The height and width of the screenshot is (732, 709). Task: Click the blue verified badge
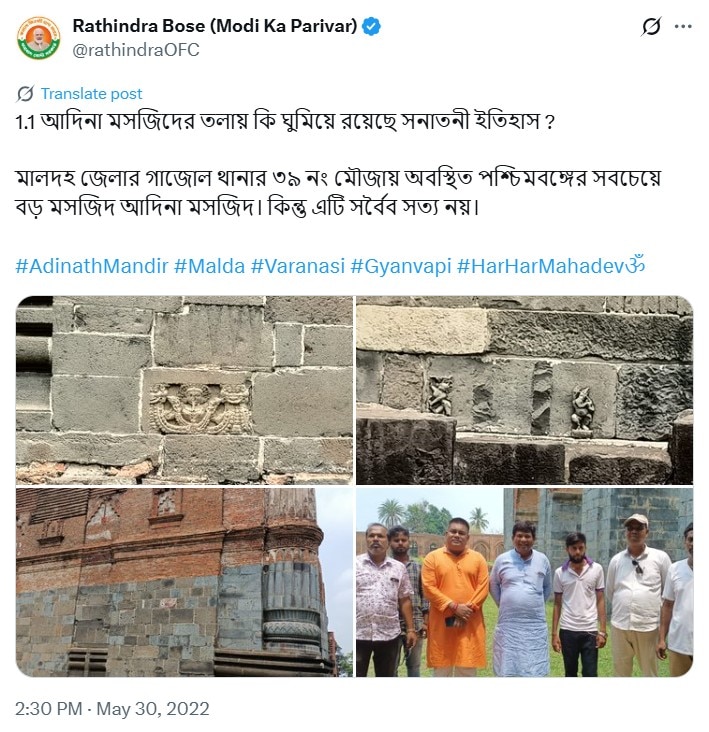[x=372, y=26]
